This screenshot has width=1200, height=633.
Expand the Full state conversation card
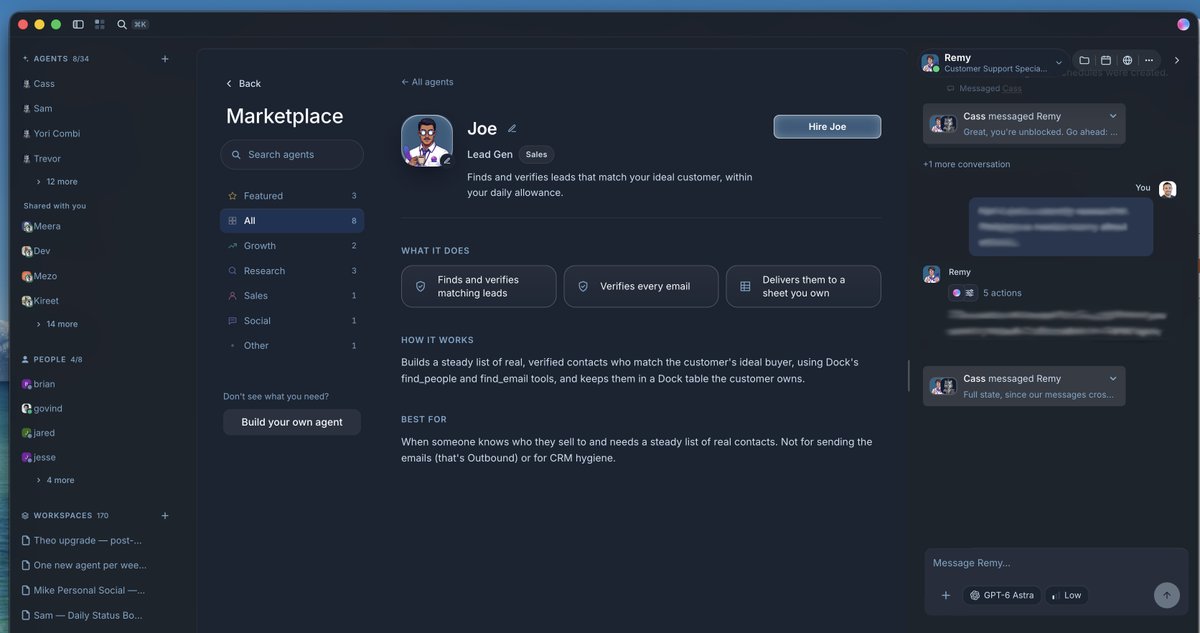tap(1113, 379)
